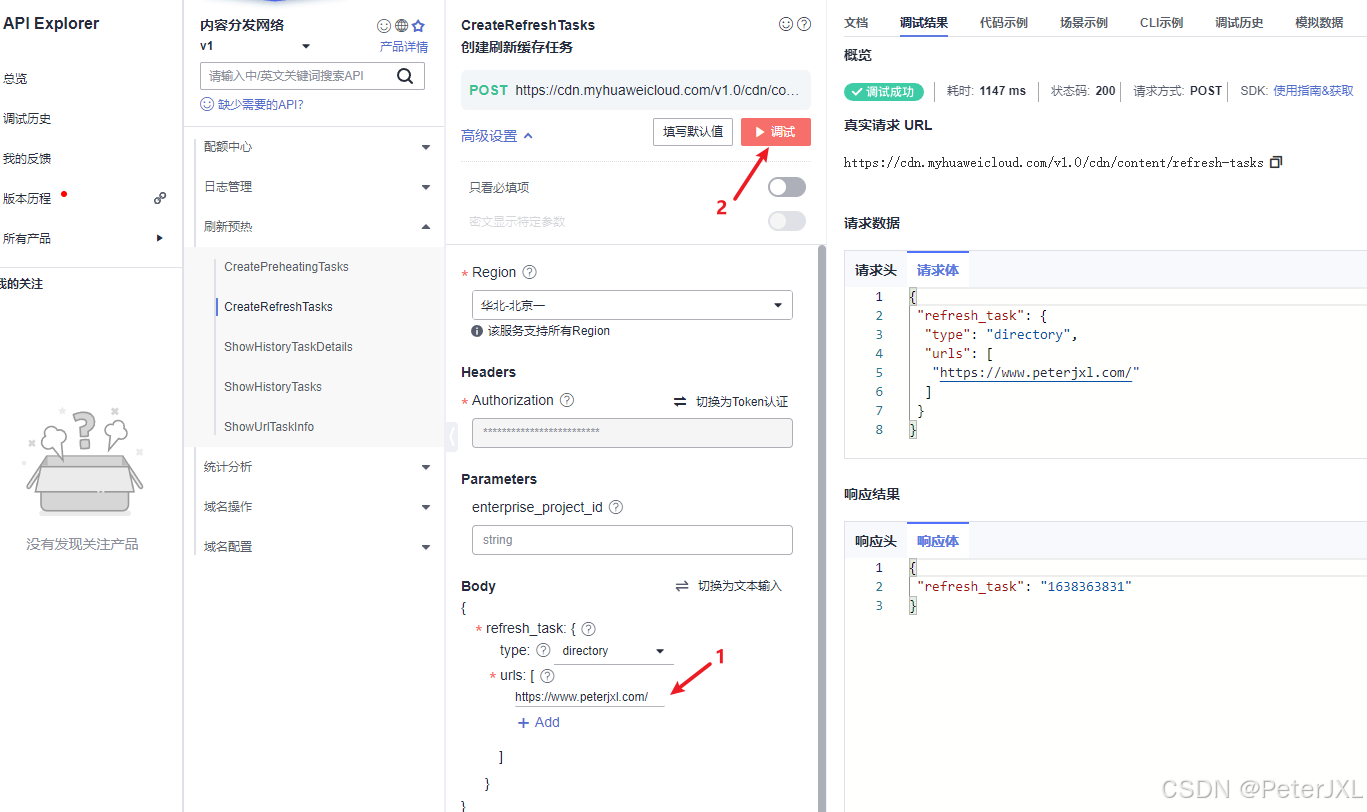Toggle the 只看必填项 switch
Screen dimensions: 1367x812
click(786, 187)
